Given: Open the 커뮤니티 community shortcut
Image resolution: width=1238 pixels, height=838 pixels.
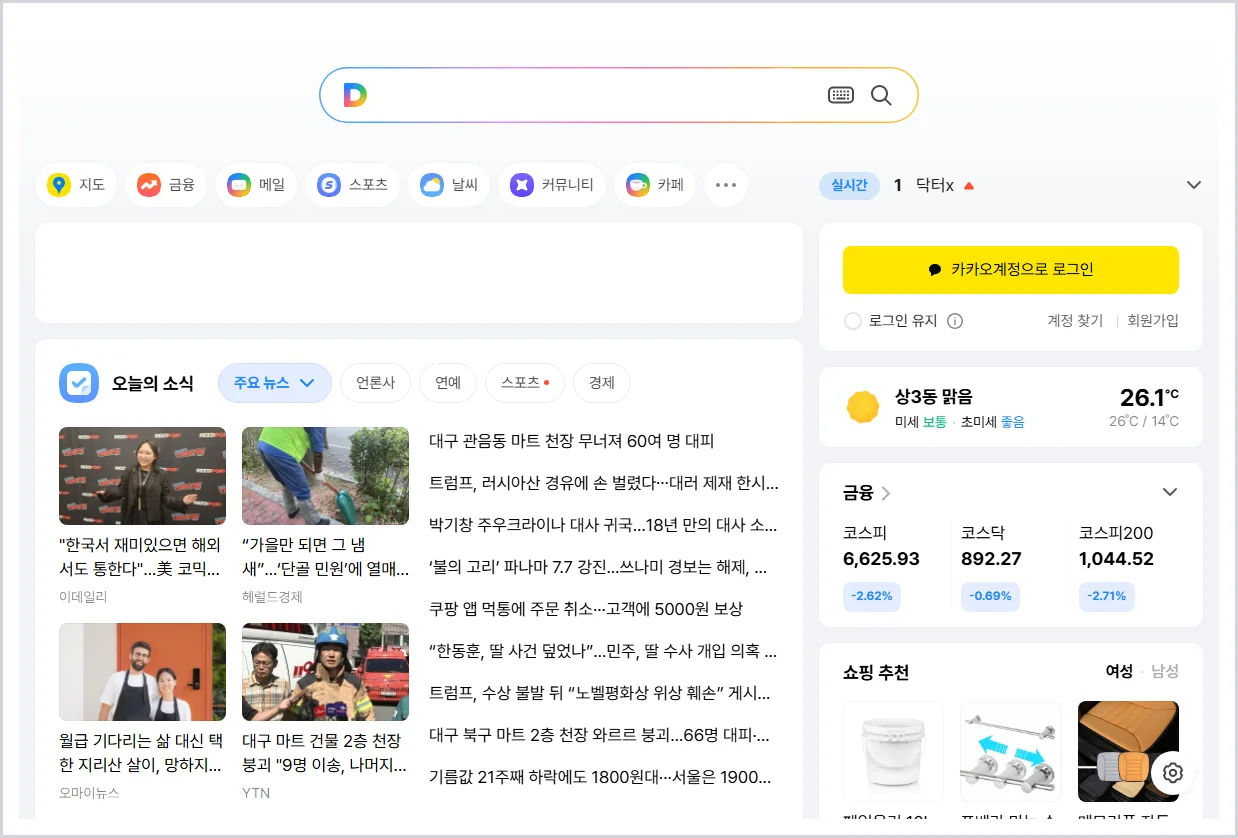Looking at the screenshot, I should tap(552, 185).
